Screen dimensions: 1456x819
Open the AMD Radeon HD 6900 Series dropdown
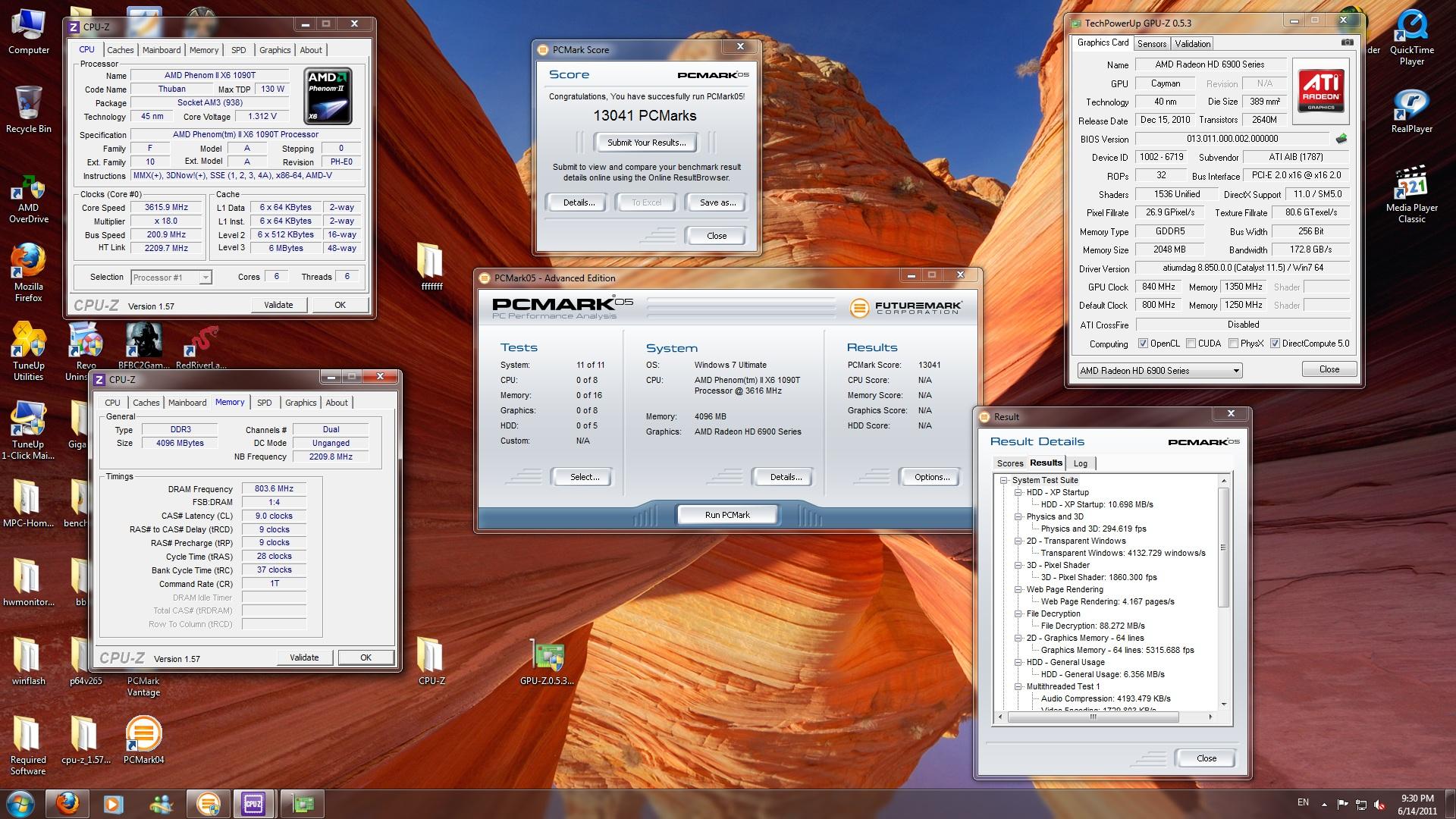tap(1159, 371)
